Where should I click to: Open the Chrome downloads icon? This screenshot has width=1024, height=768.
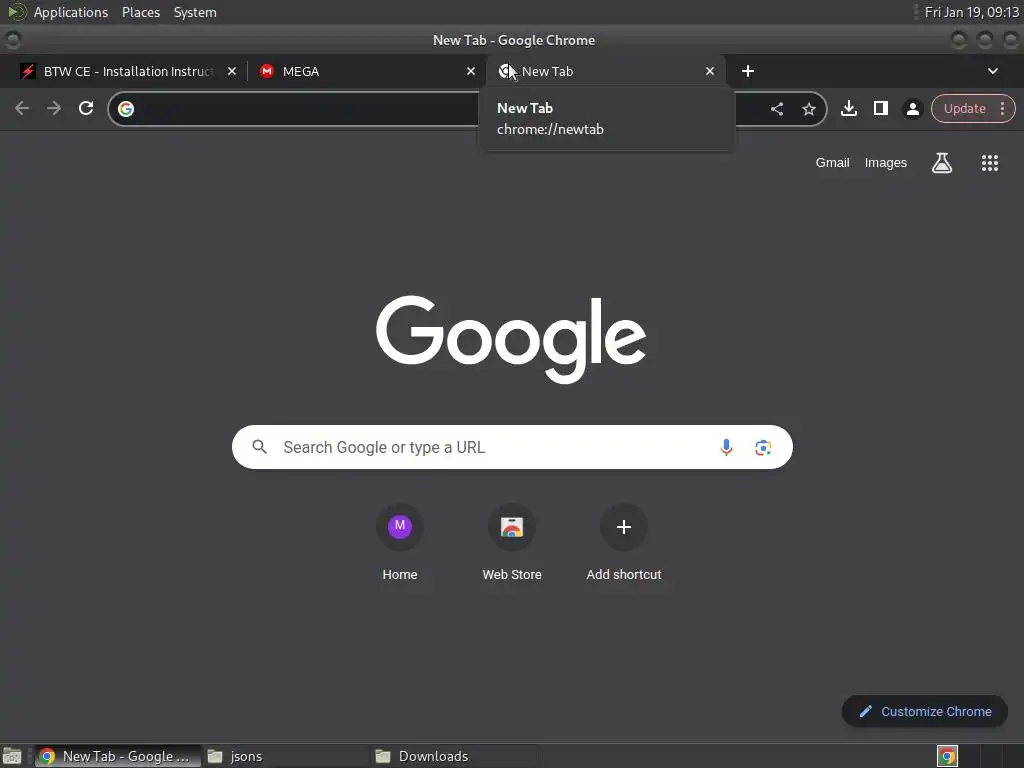point(848,108)
